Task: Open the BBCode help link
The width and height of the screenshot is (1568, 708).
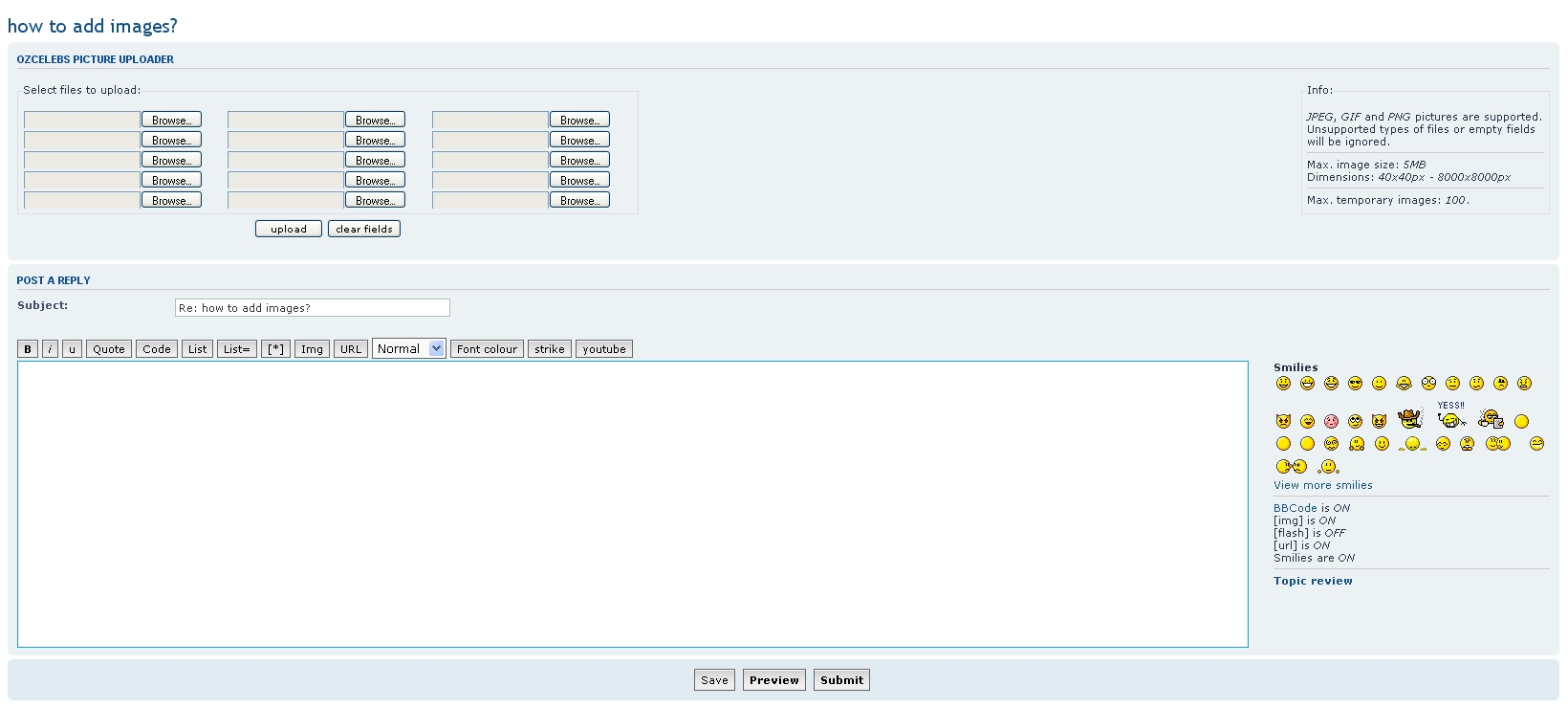Action: pyautogui.click(x=1295, y=508)
